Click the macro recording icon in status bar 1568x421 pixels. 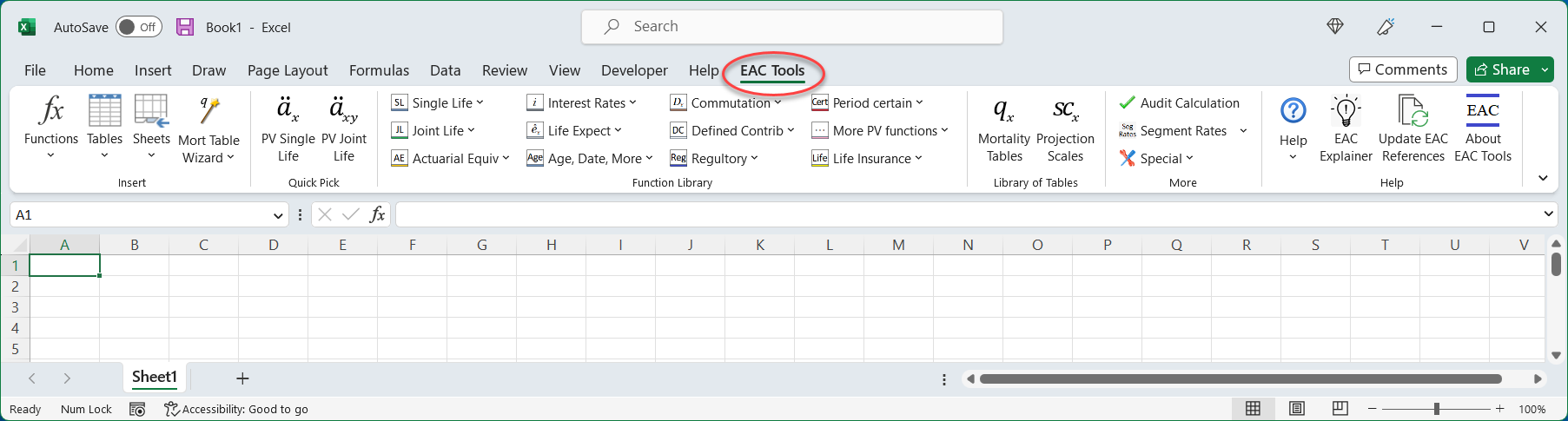137,409
